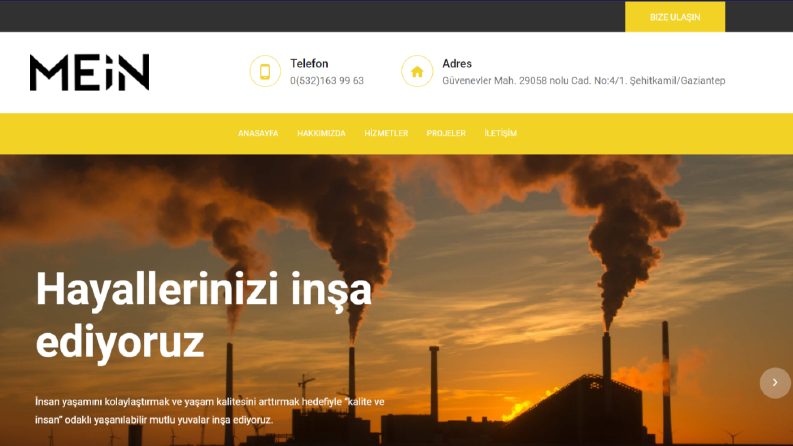
Task: Click the BİZE ULAŞIN button
Action: 675,17
